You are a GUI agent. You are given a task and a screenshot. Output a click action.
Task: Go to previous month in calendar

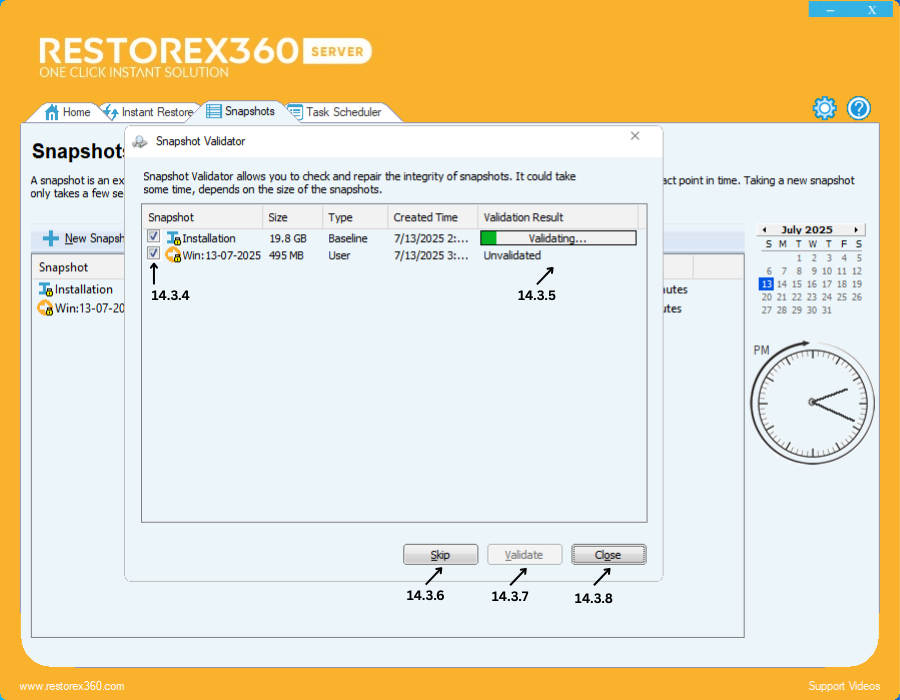(764, 230)
